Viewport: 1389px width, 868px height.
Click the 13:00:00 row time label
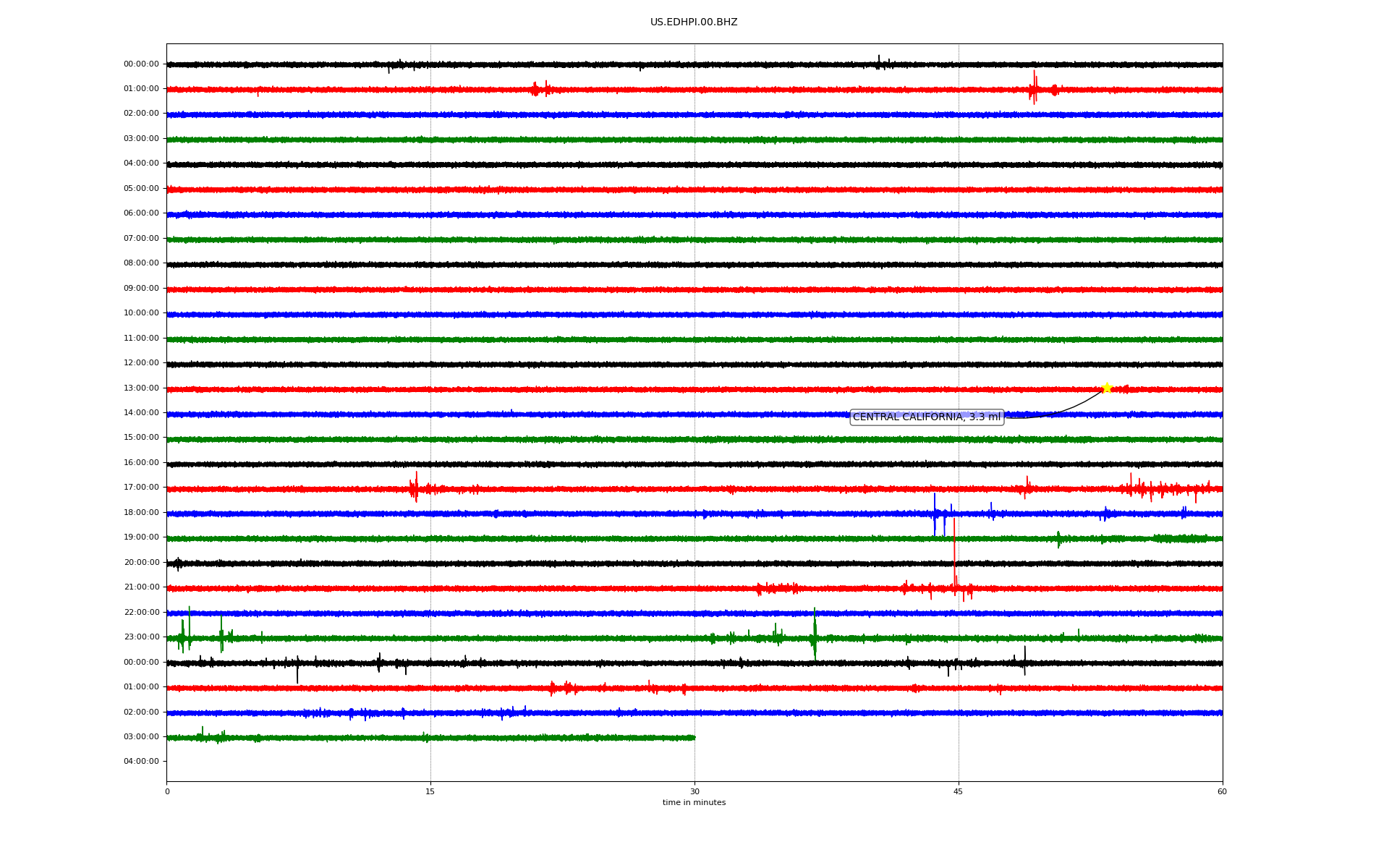(x=141, y=388)
